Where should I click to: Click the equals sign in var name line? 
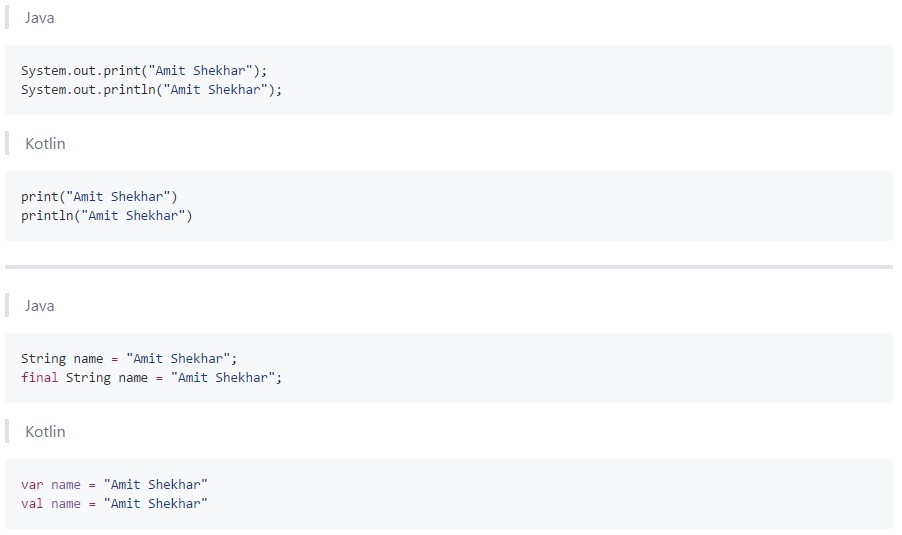pyautogui.click(x=92, y=486)
